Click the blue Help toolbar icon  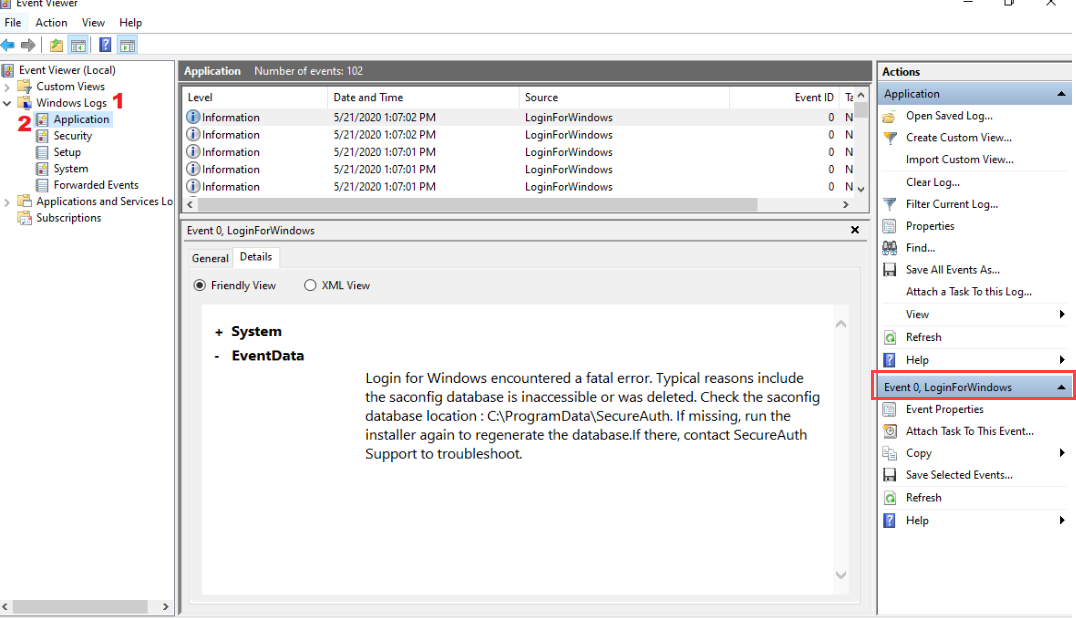click(x=104, y=45)
